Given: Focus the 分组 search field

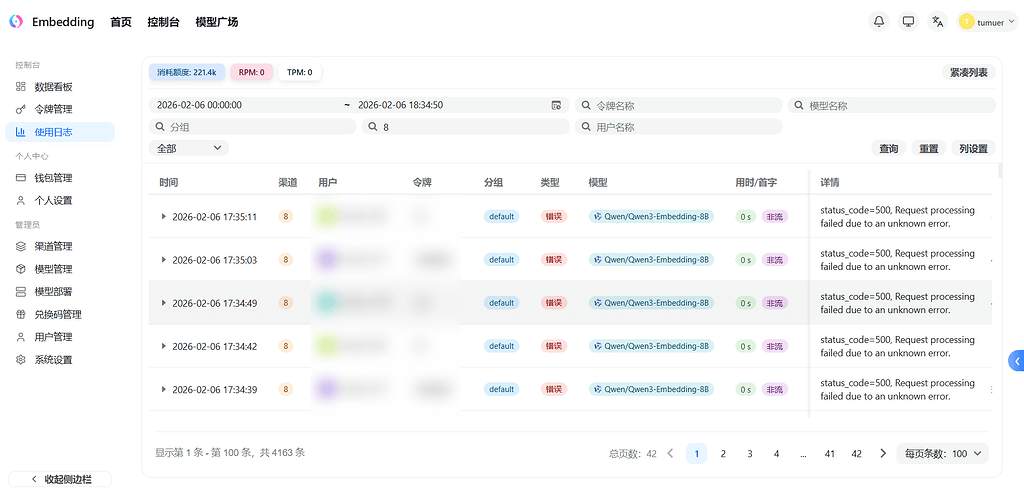Looking at the screenshot, I should [x=253, y=127].
